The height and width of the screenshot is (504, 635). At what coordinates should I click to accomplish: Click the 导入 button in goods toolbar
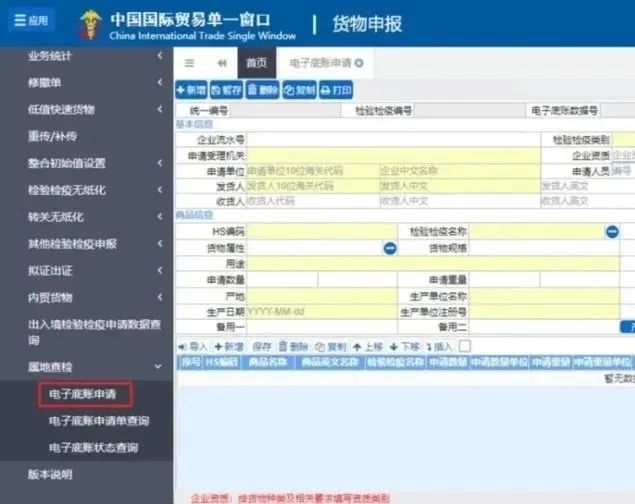[x=193, y=347]
